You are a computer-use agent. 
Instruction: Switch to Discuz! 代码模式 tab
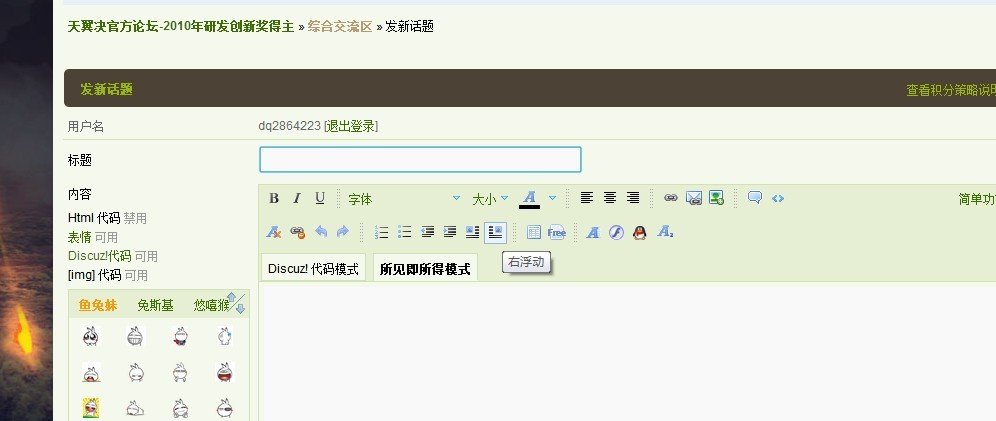[313, 268]
